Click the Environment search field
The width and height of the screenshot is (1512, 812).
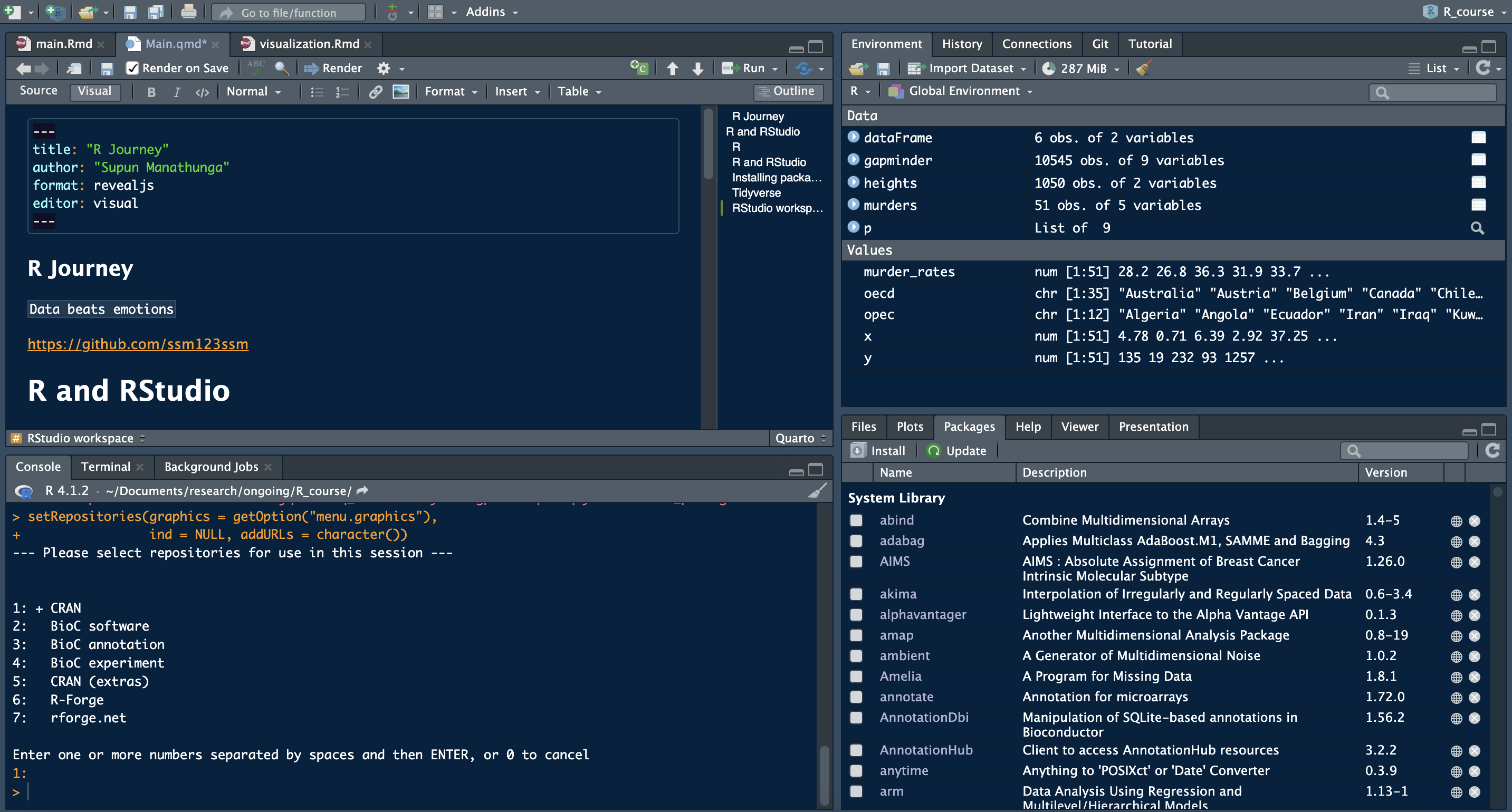click(1432, 92)
